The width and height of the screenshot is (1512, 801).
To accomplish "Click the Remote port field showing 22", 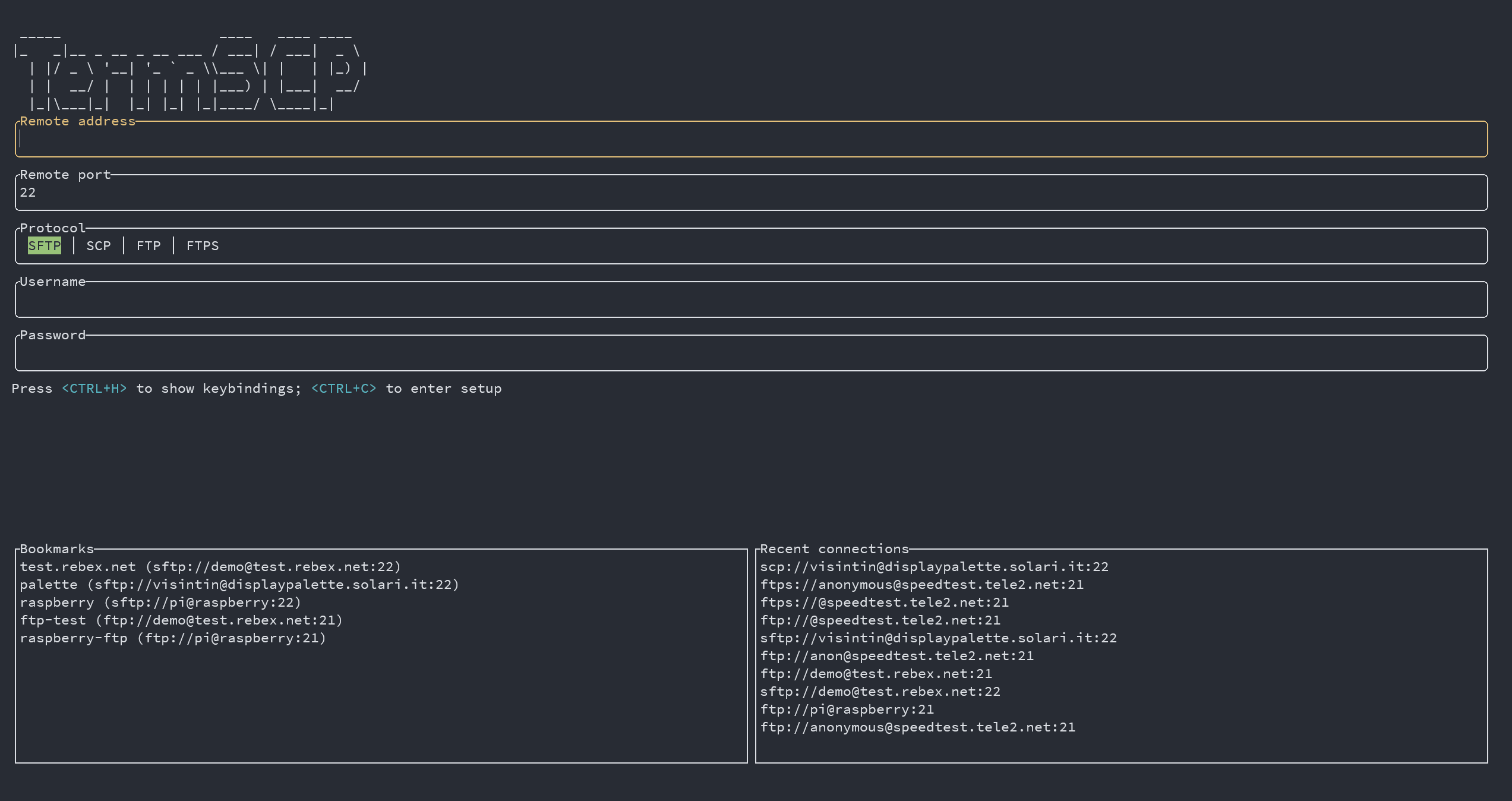I will point(751,193).
